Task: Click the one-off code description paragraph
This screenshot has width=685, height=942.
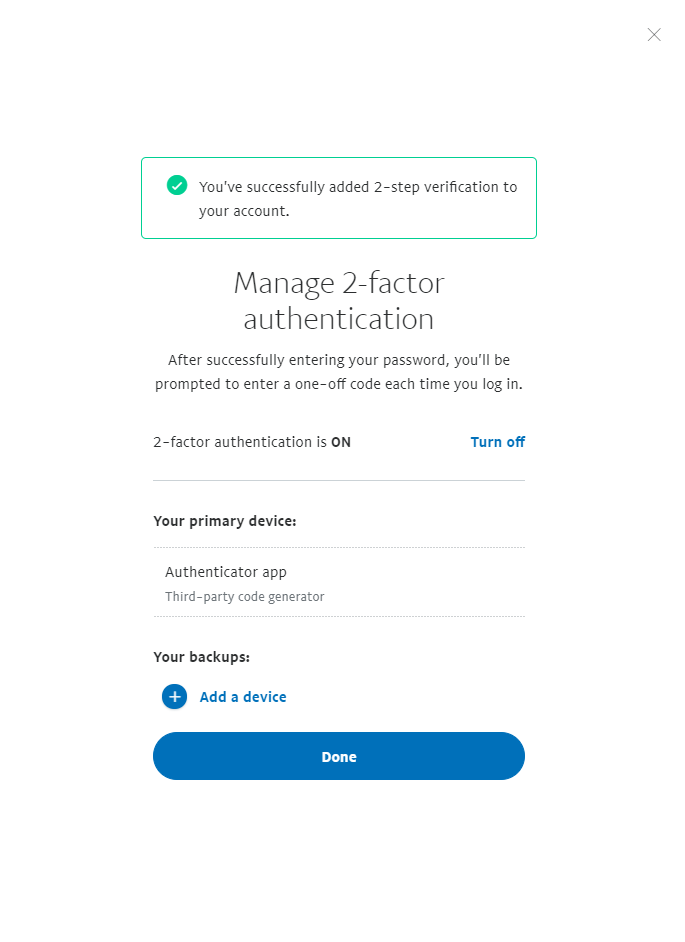Action: 339,372
